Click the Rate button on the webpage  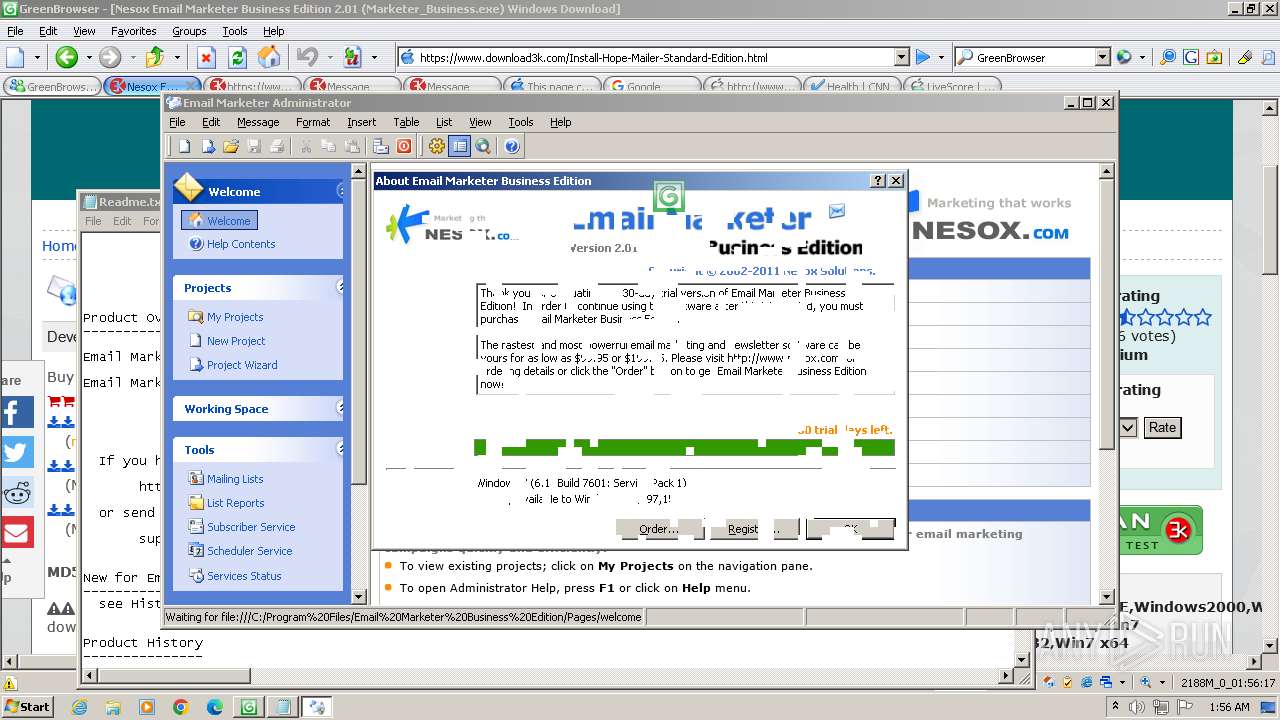(1162, 427)
